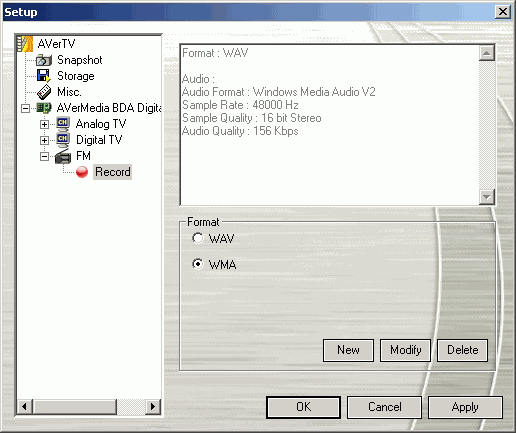Select the WAV format radio button
The image size is (516, 433).
tap(198, 238)
